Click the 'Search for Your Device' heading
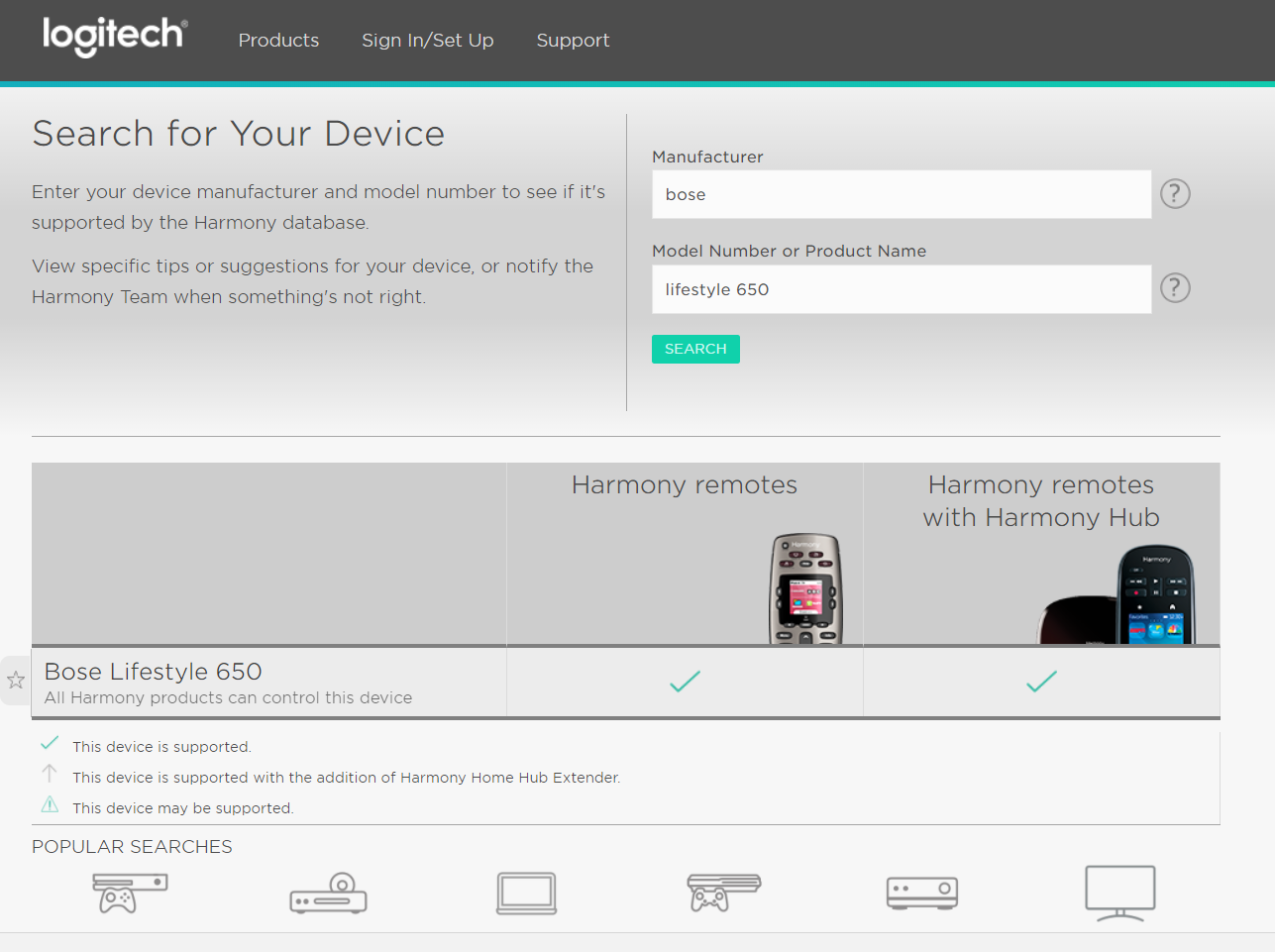The width and height of the screenshot is (1275, 952). [239, 134]
